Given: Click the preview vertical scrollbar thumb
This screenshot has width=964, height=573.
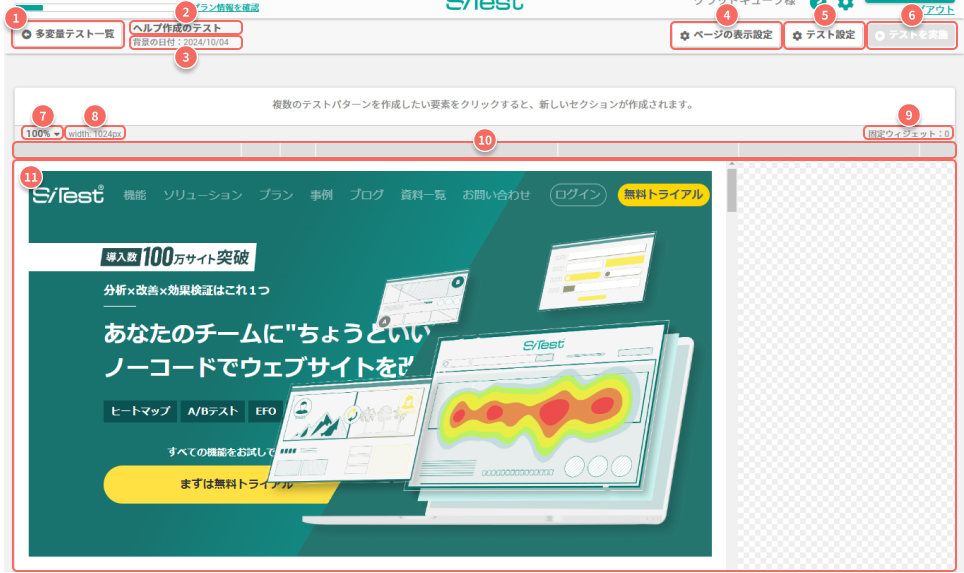Looking at the screenshot, I should tap(731, 190).
